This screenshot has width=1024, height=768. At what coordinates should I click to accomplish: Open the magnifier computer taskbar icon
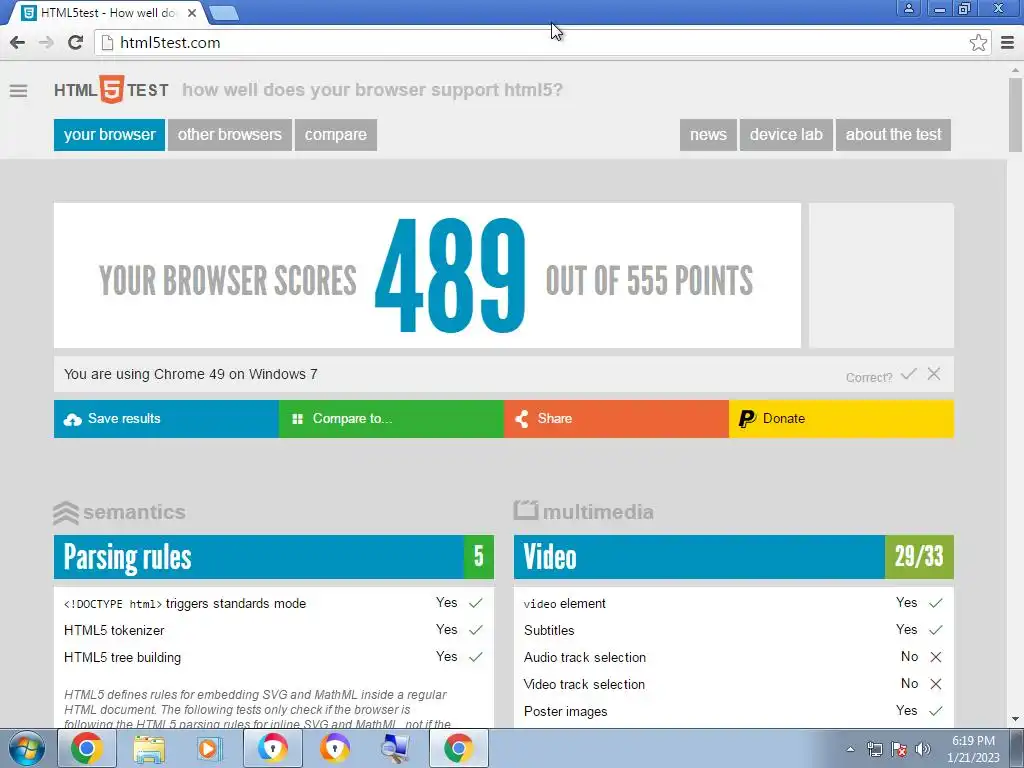click(396, 748)
